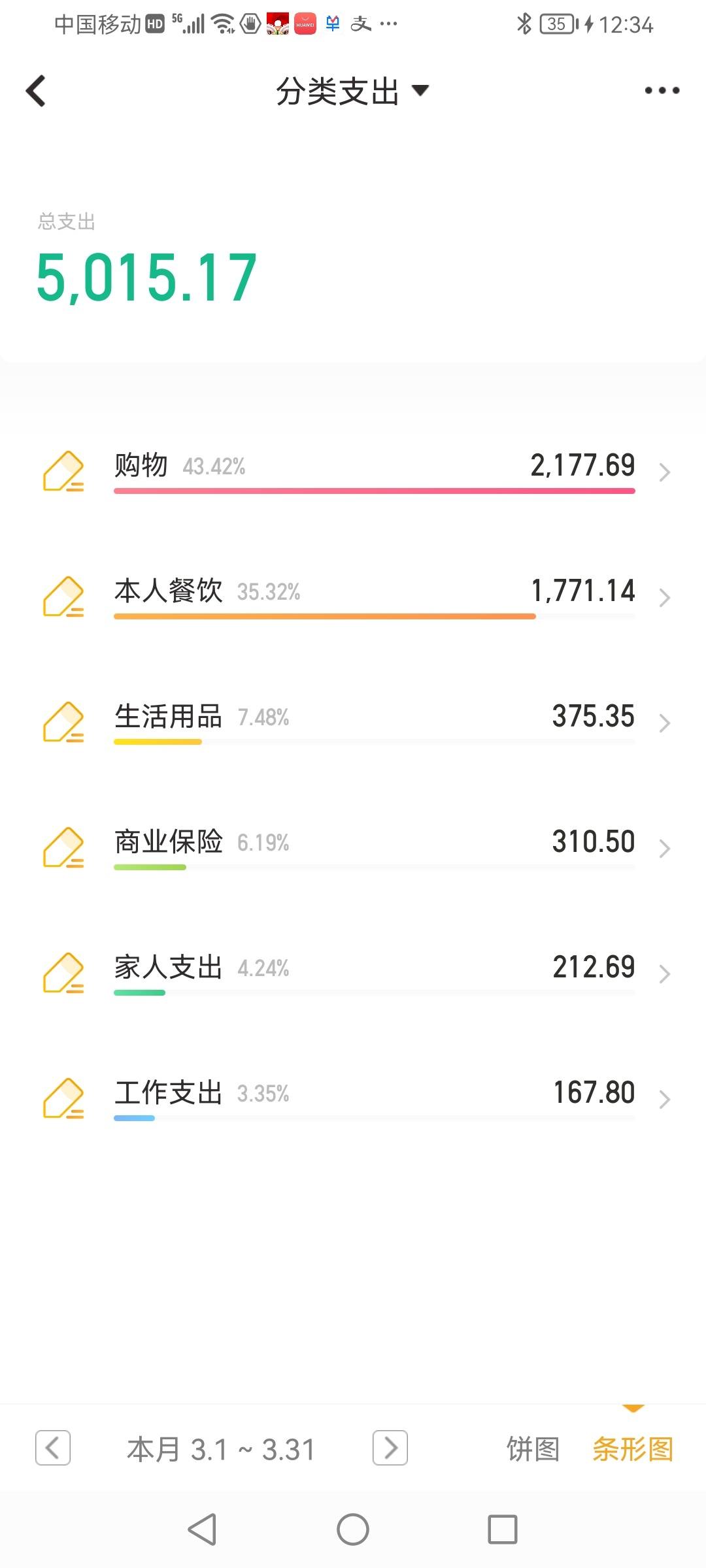Tap the edit icon beside 本人餐饮

point(63,596)
